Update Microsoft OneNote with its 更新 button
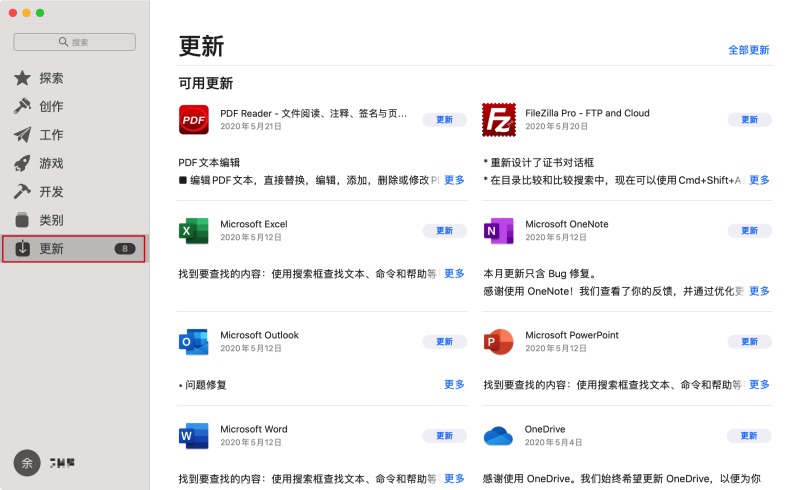 pos(749,231)
